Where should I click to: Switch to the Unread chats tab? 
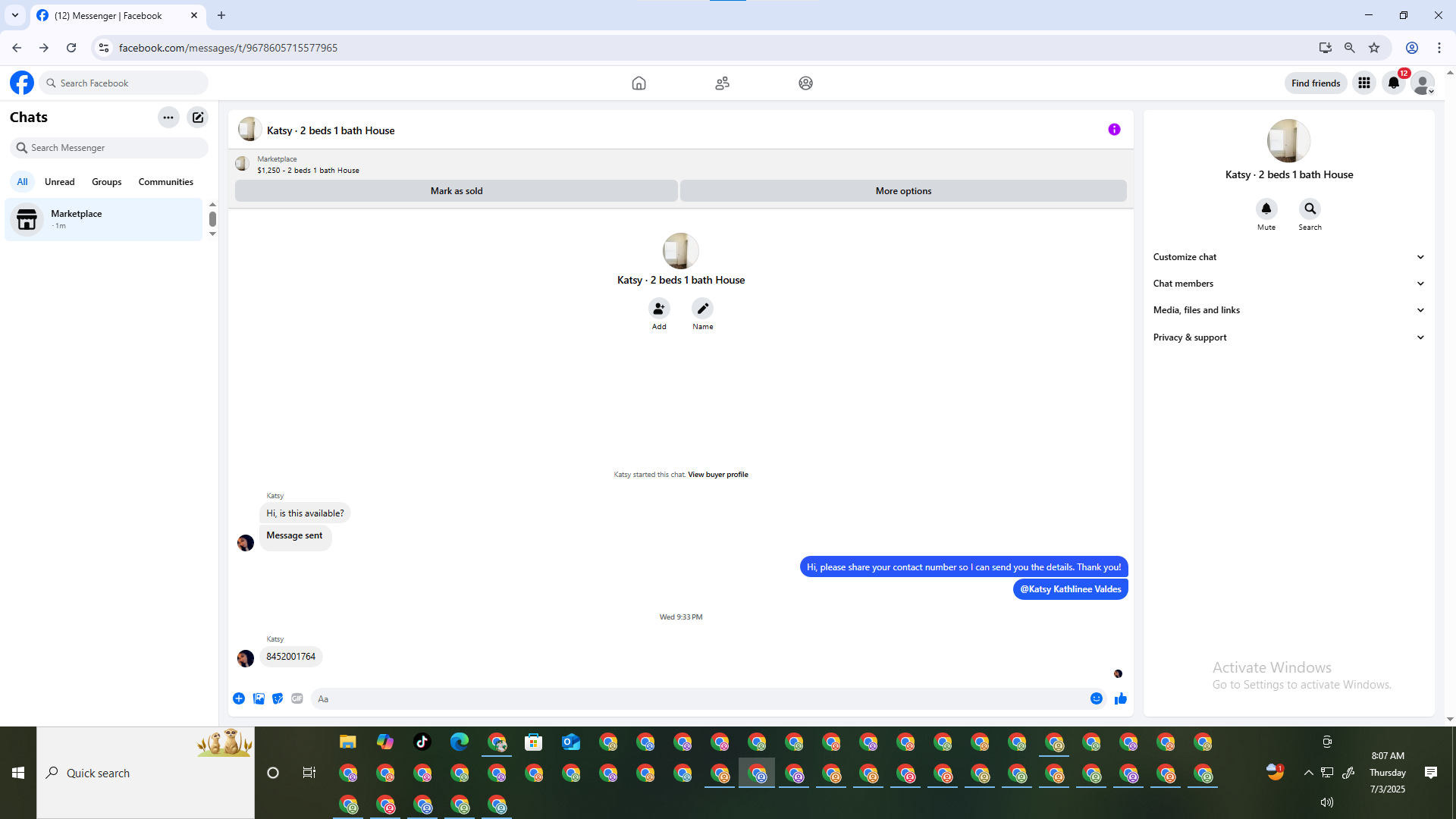pos(59,182)
